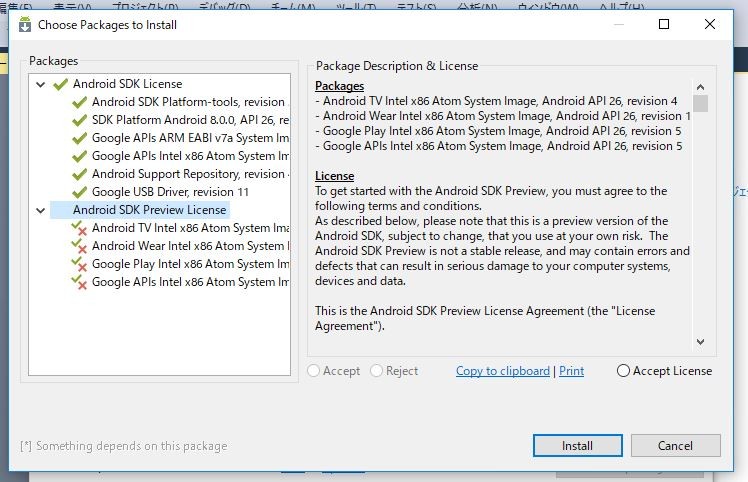Click status icon beside Android Wear Intel x86 item
Screen dimensions: 748x482
click(x=79, y=247)
